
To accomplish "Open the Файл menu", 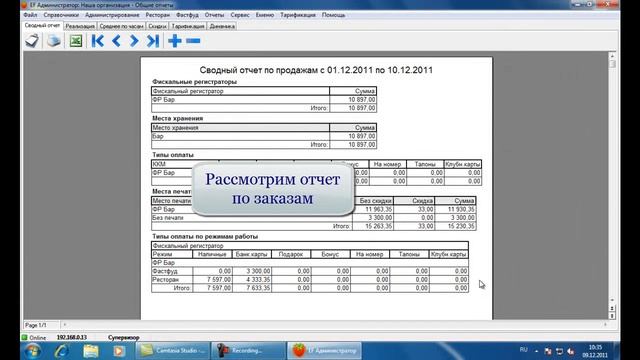I will click(30, 15).
